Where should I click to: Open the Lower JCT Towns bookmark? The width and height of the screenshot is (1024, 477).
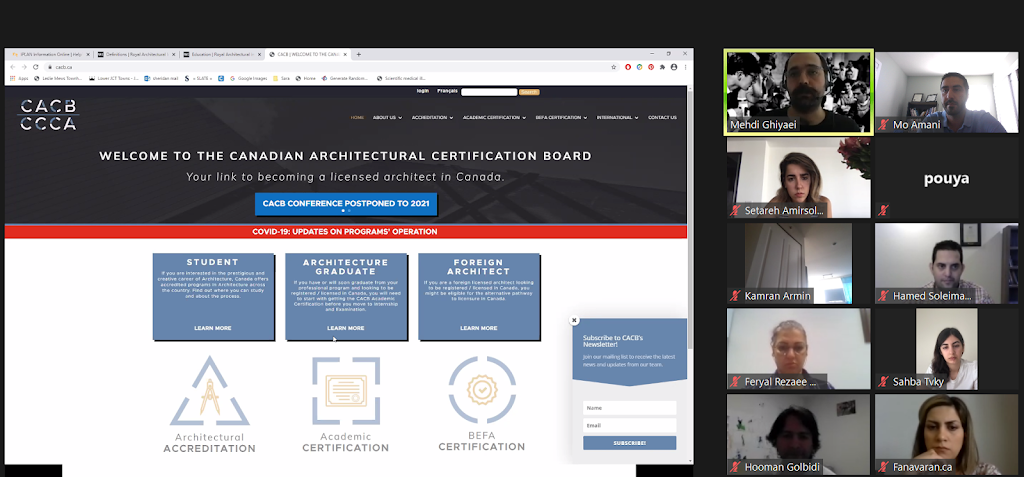coord(114,78)
